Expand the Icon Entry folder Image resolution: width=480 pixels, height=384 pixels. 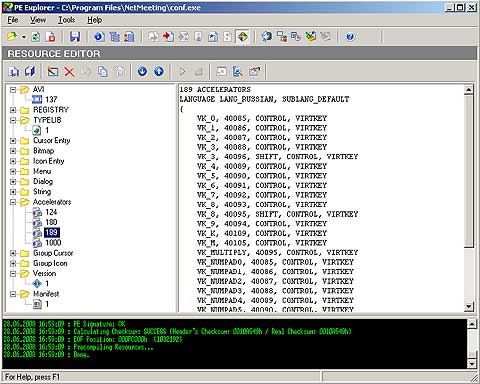click(13, 161)
